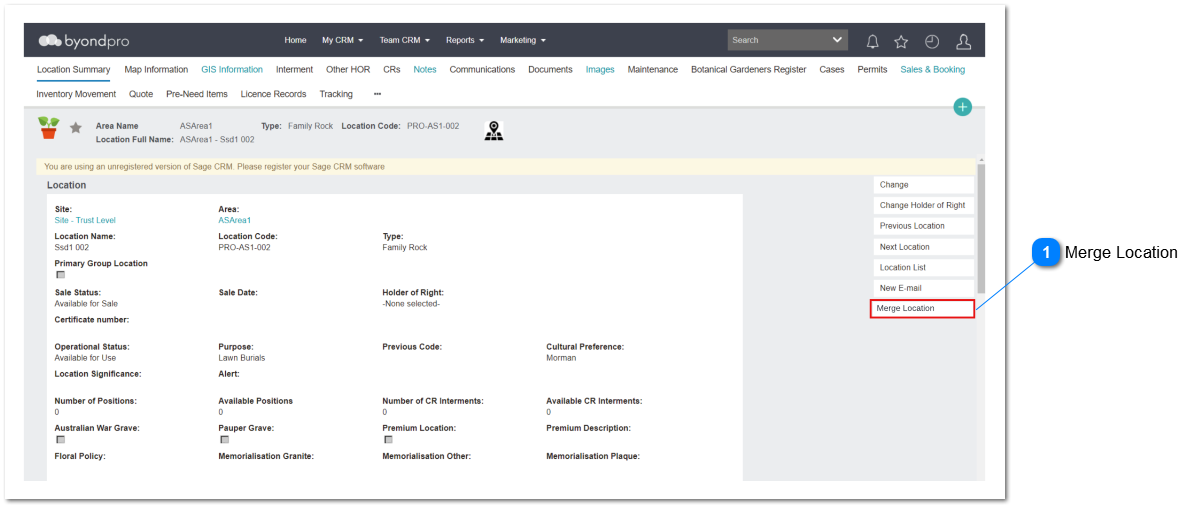Open the user profile icon
Screen dimensions: 1194x508
click(x=963, y=41)
